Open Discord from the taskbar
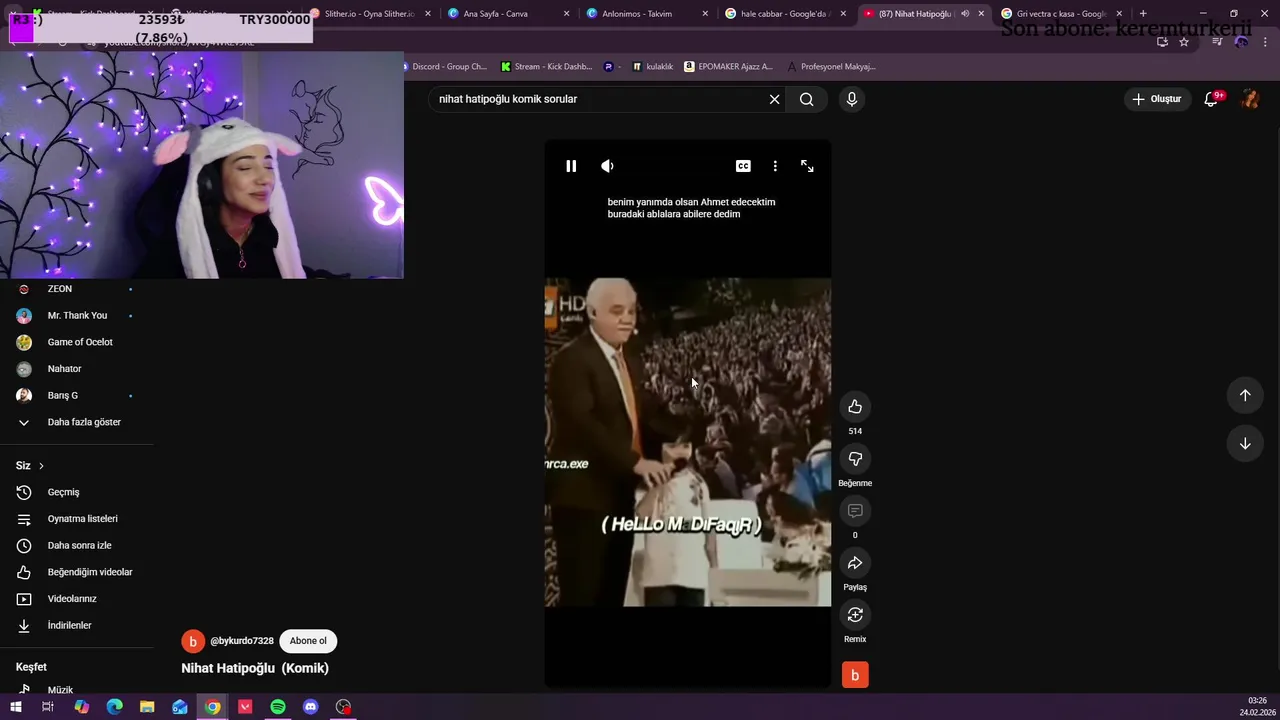Viewport: 1280px width, 720px height. click(311, 707)
